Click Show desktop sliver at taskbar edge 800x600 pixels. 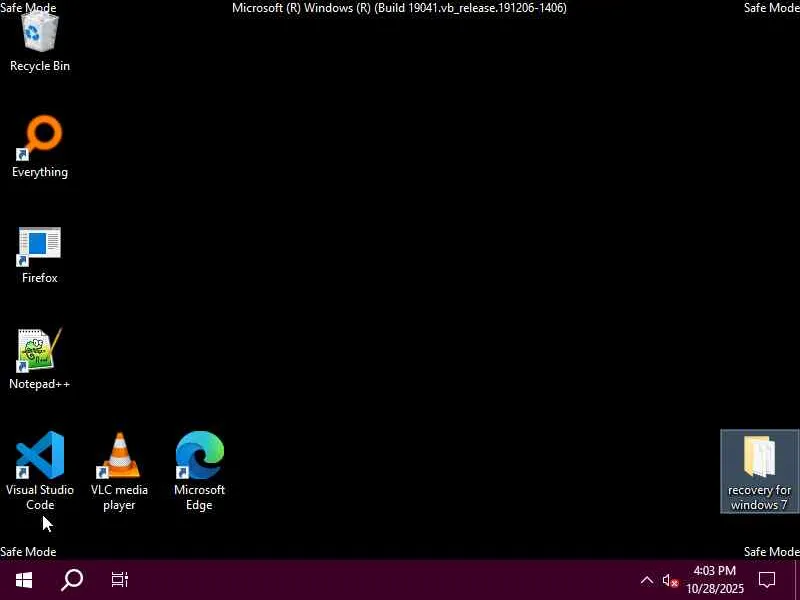point(797,580)
